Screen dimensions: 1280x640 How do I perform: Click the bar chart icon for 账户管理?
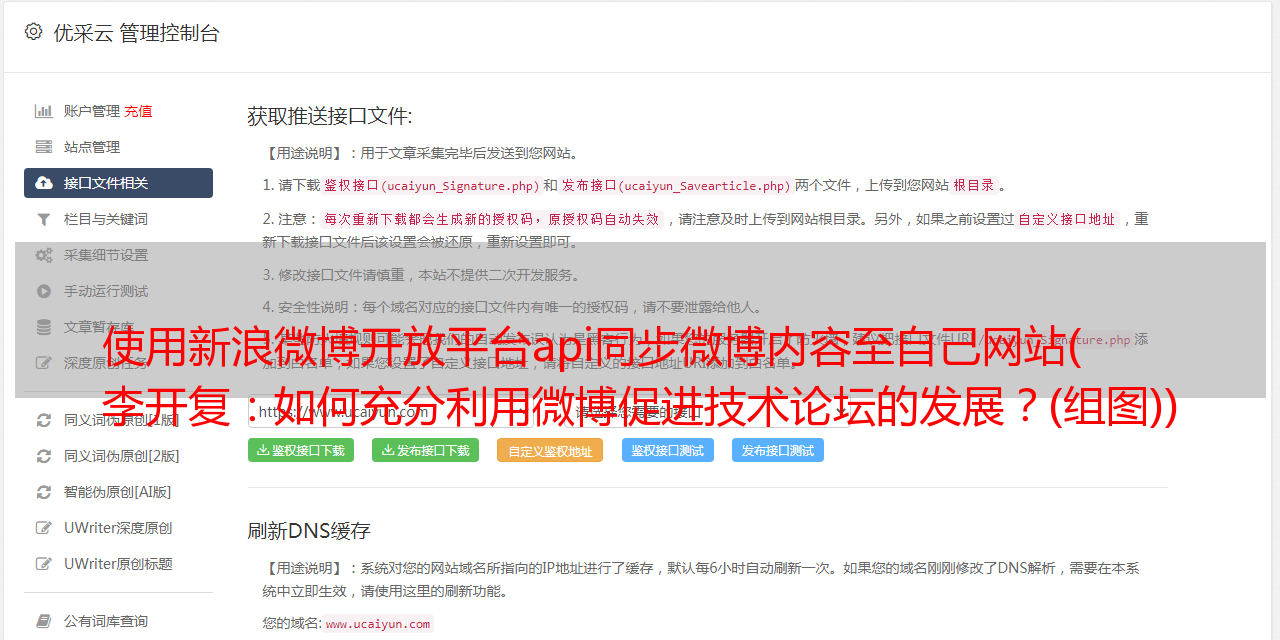click(x=43, y=111)
